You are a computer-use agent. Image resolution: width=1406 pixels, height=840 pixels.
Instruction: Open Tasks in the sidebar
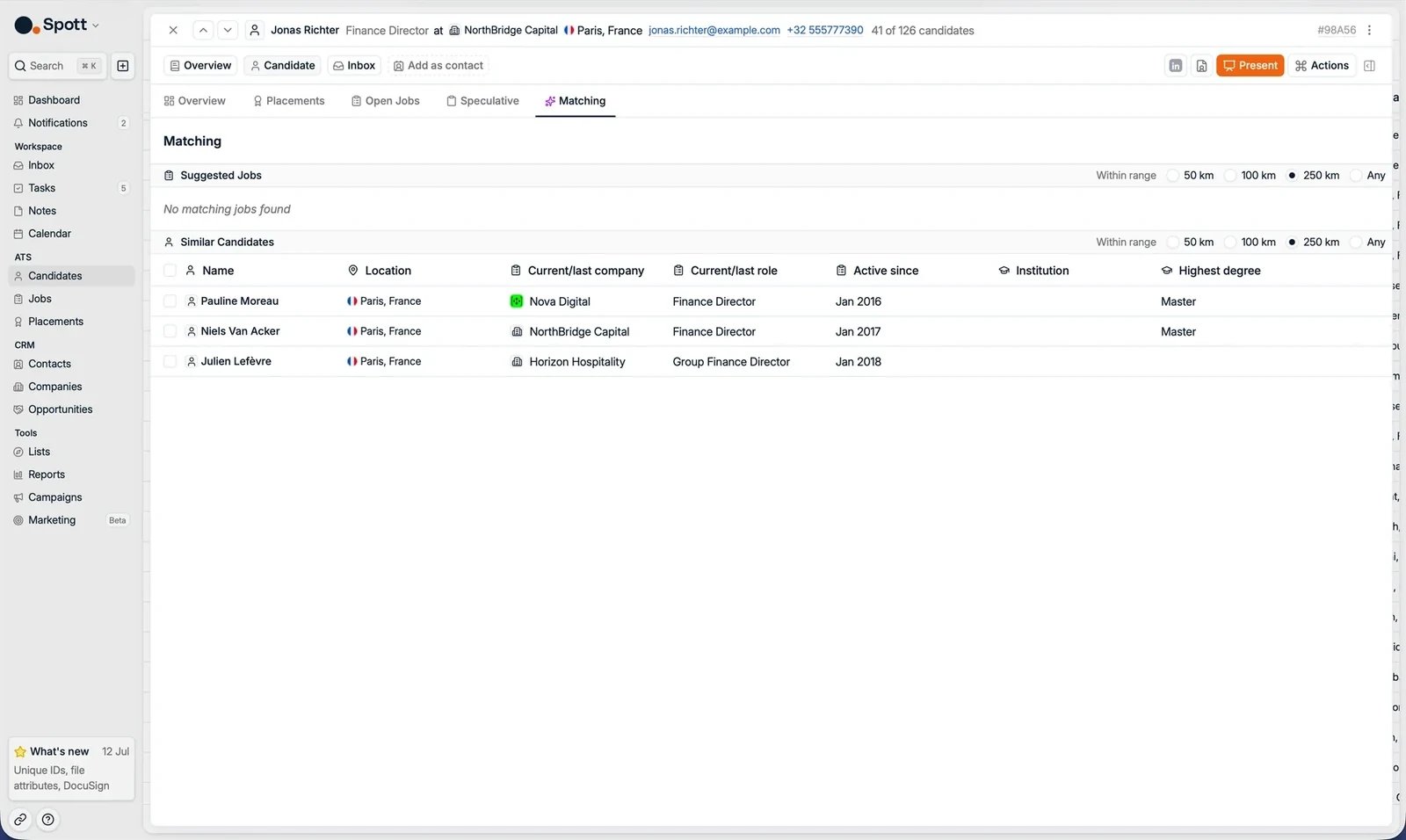[71, 188]
